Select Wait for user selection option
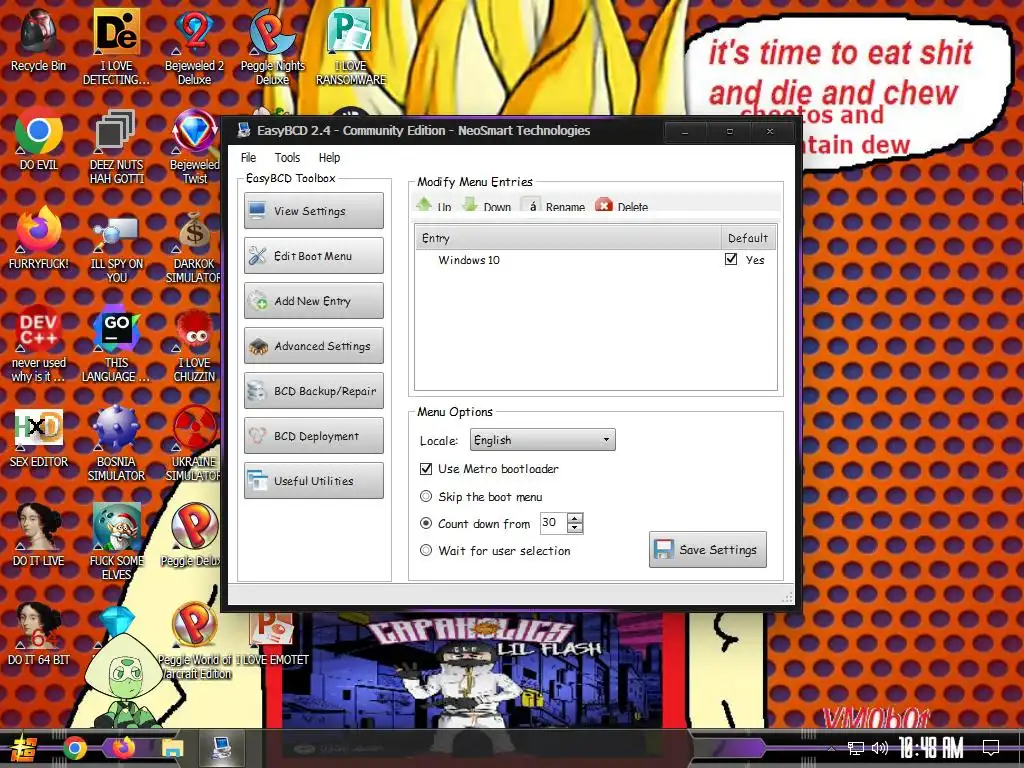 click(426, 551)
